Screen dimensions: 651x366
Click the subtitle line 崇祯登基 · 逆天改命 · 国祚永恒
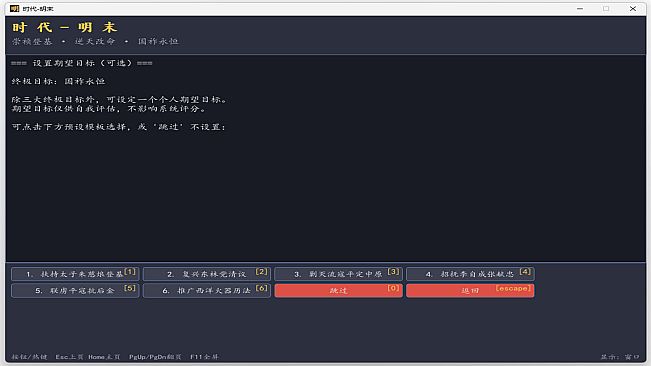coord(95,41)
